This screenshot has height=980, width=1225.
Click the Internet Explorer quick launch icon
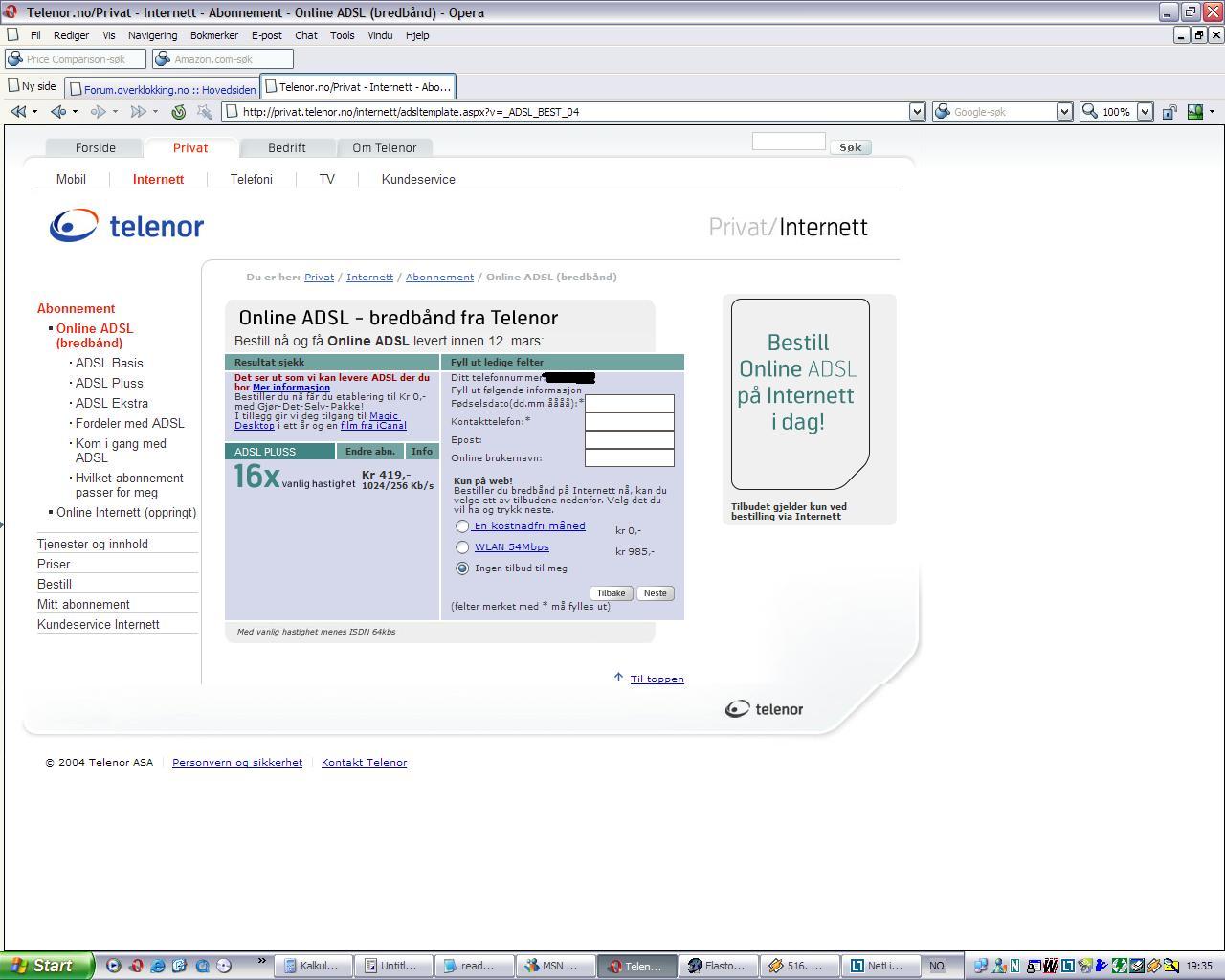158,966
